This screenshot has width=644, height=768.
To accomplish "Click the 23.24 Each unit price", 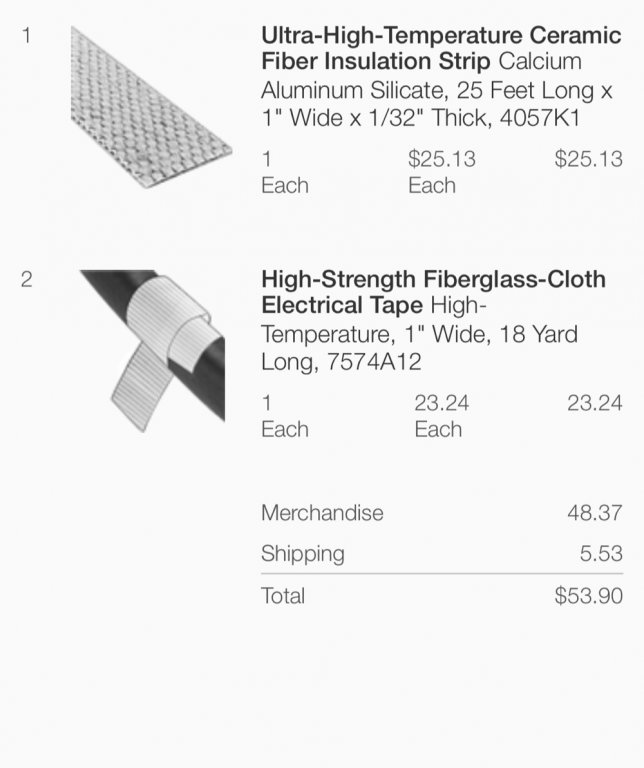I will tap(441, 416).
